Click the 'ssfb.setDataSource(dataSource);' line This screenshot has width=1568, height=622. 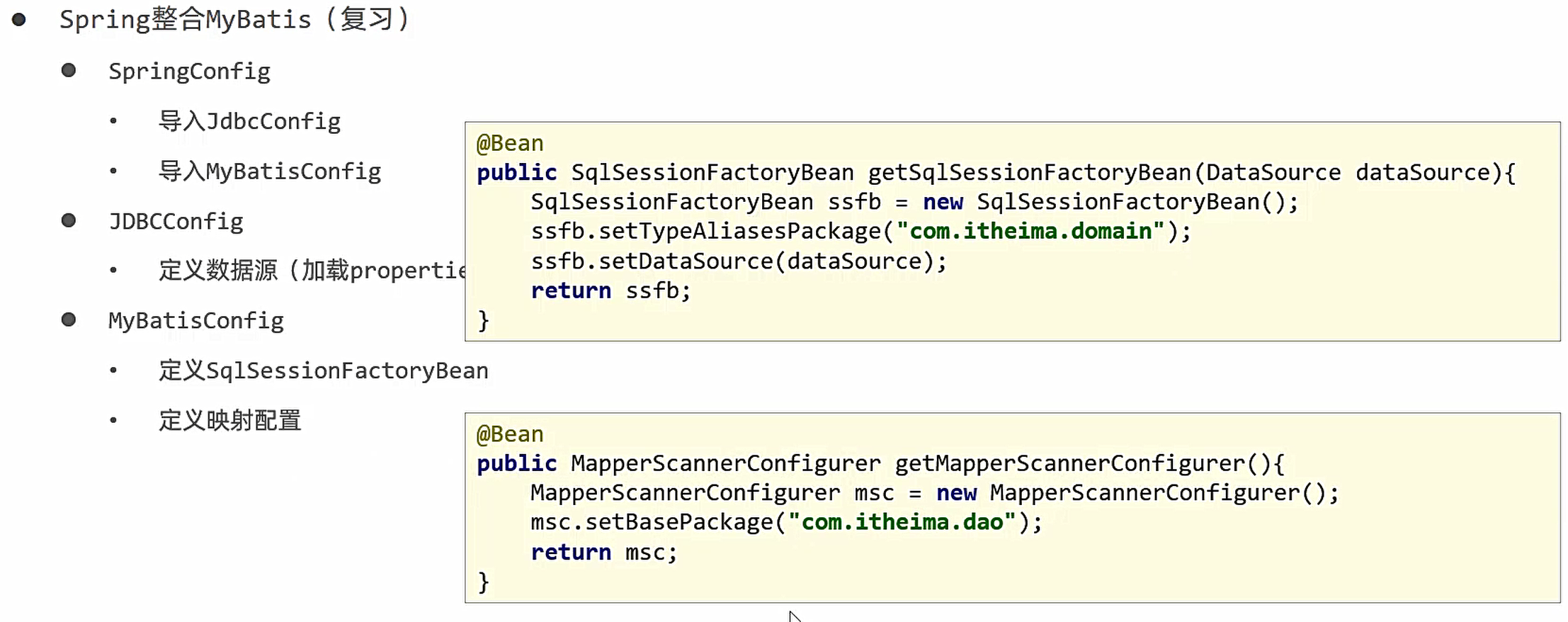[739, 261]
